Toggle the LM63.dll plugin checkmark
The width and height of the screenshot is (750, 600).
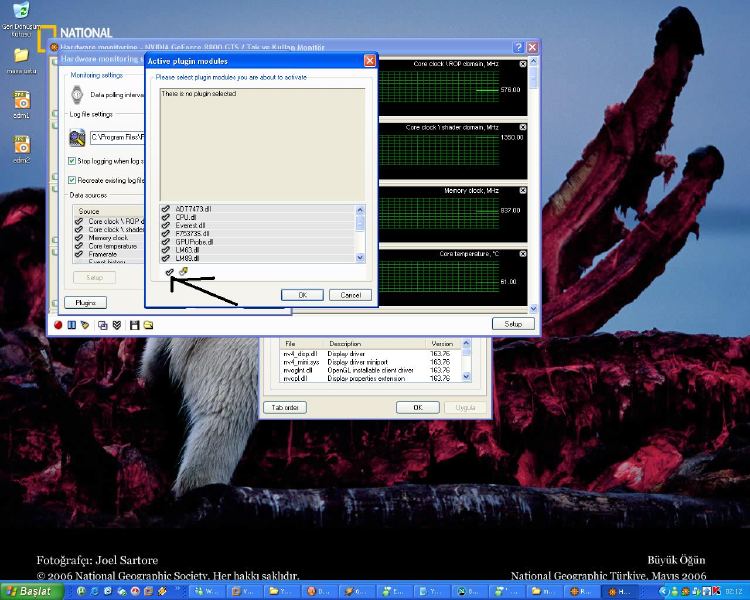pos(165,250)
